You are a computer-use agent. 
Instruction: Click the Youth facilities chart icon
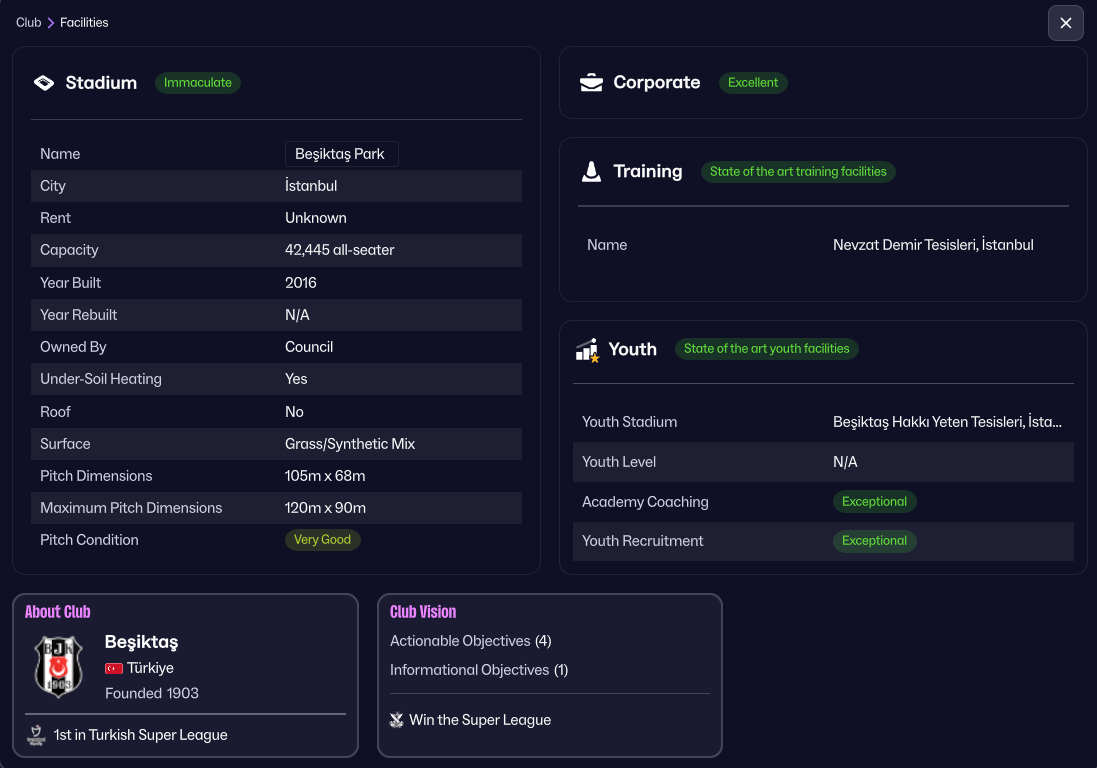pyautogui.click(x=587, y=349)
